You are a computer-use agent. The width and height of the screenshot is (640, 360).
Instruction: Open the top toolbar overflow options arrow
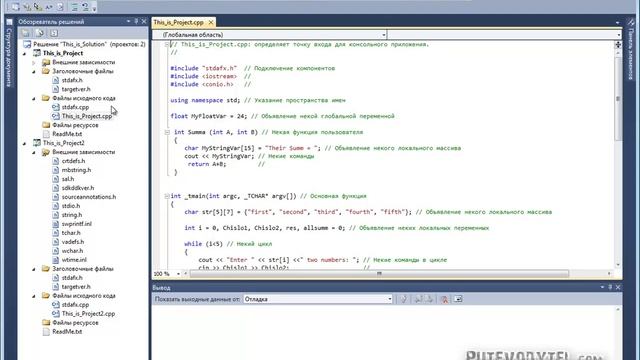tap(94, 8)
